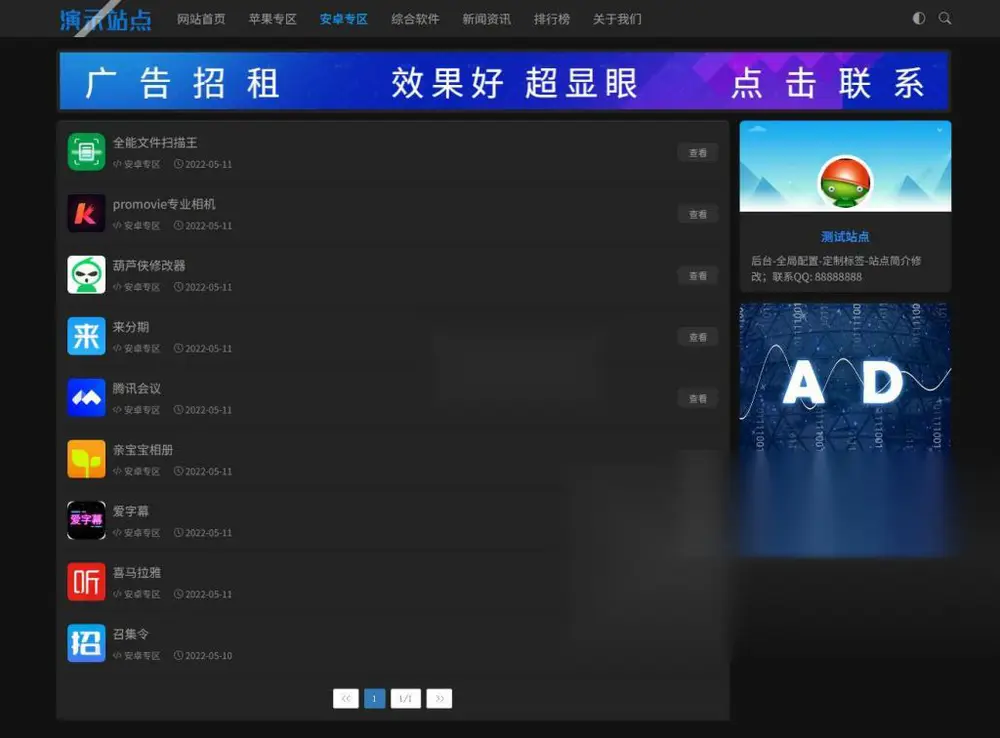This screenshot has height=738, width=1000.
Task: Click the sidebar mountain header image
Action: [x=845, y=166]
